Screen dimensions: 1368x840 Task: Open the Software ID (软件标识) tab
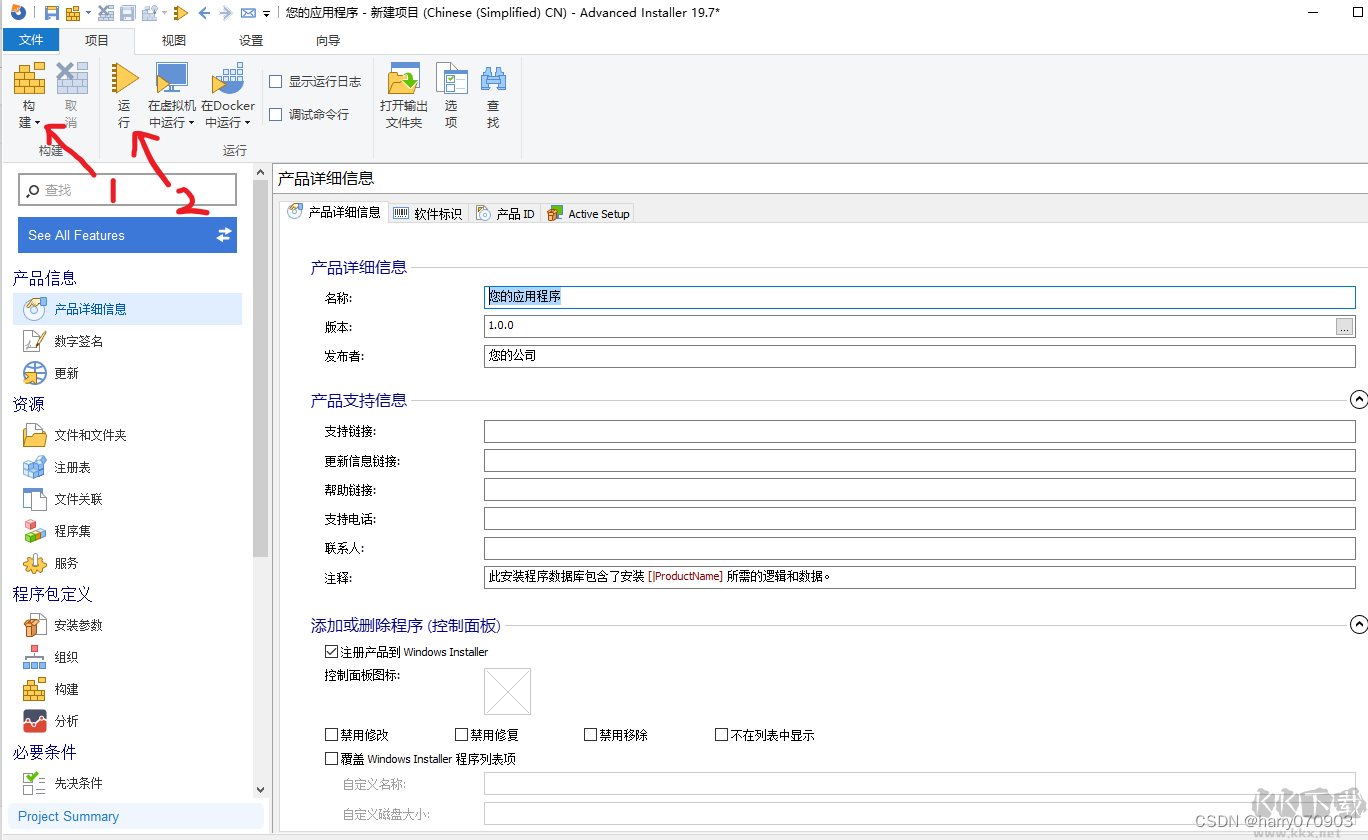(428, 214)
